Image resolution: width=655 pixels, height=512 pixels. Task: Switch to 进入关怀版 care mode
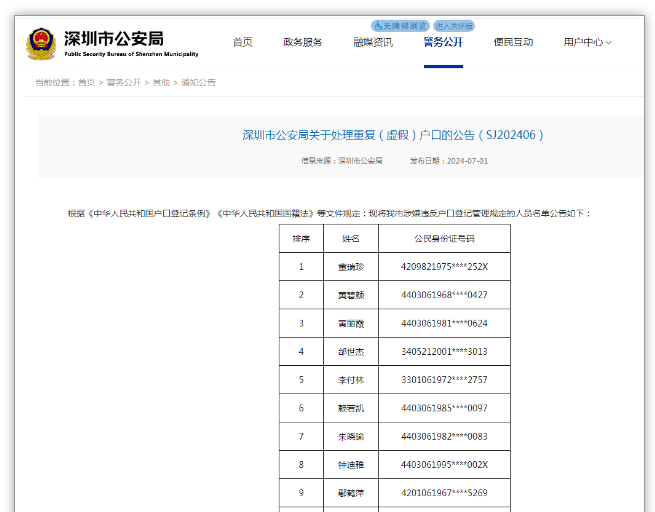(454, 26)
